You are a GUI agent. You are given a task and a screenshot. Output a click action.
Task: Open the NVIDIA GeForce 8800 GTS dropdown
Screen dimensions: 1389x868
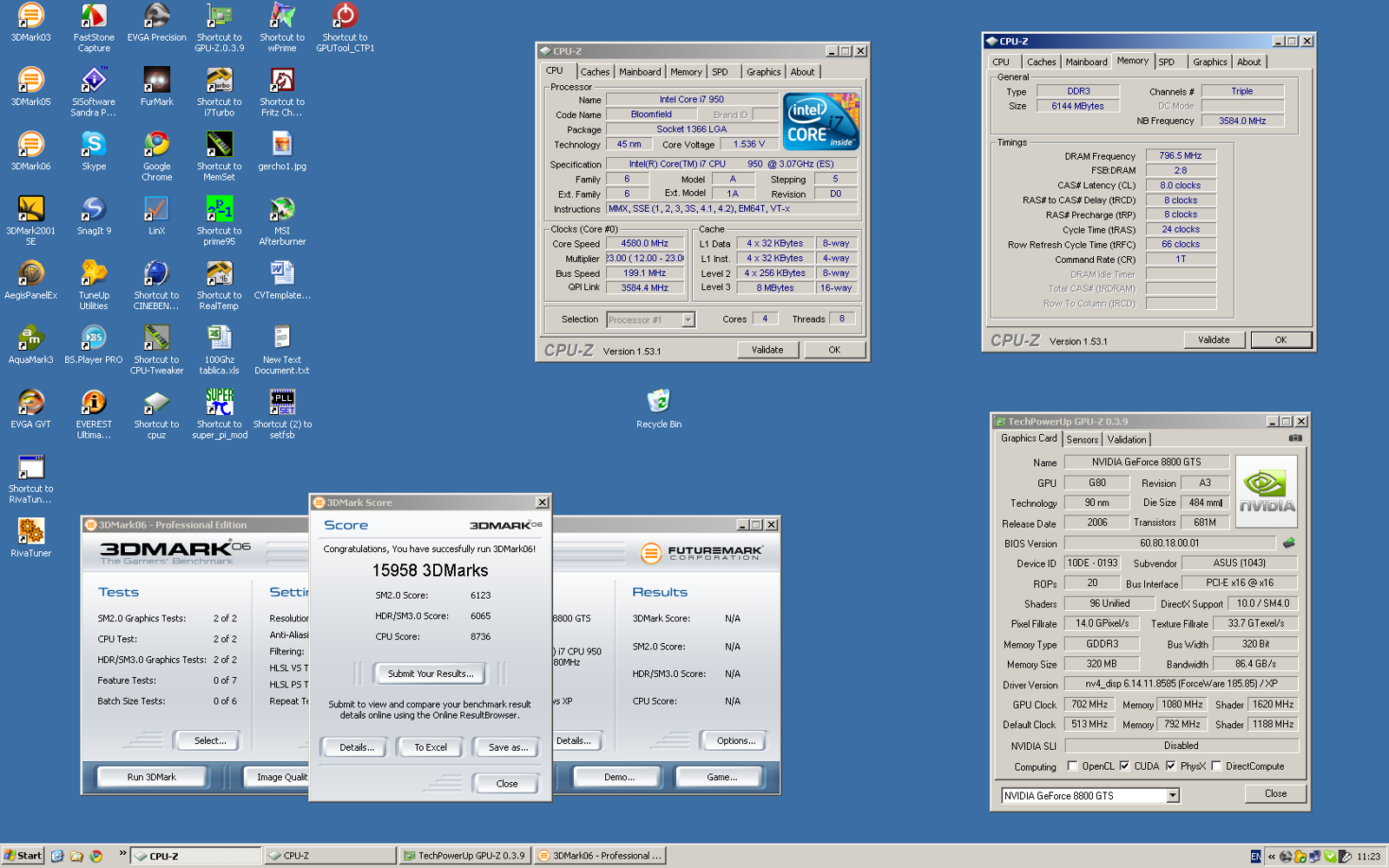point(1173,795)
